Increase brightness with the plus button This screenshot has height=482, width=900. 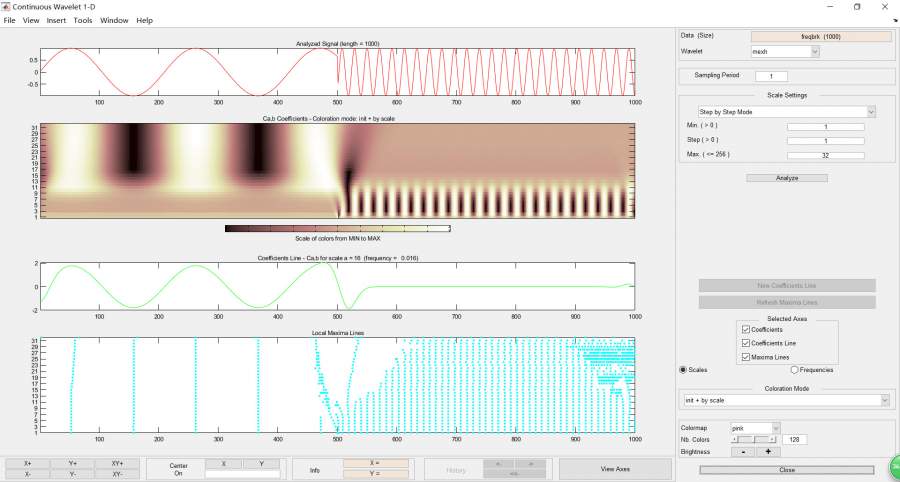pyautogui.click(x=767, y=451)
